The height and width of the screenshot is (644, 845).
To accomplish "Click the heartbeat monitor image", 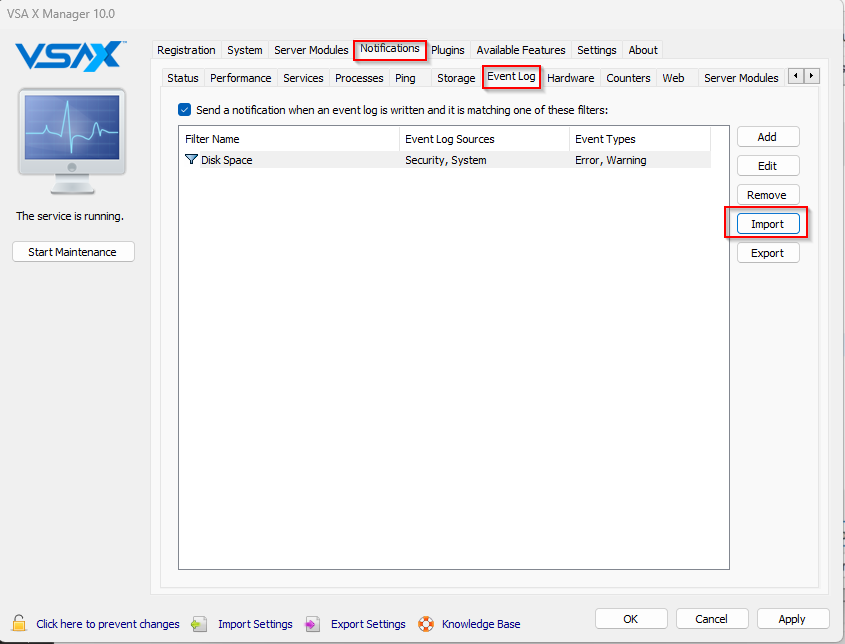I will coord(72,141).
